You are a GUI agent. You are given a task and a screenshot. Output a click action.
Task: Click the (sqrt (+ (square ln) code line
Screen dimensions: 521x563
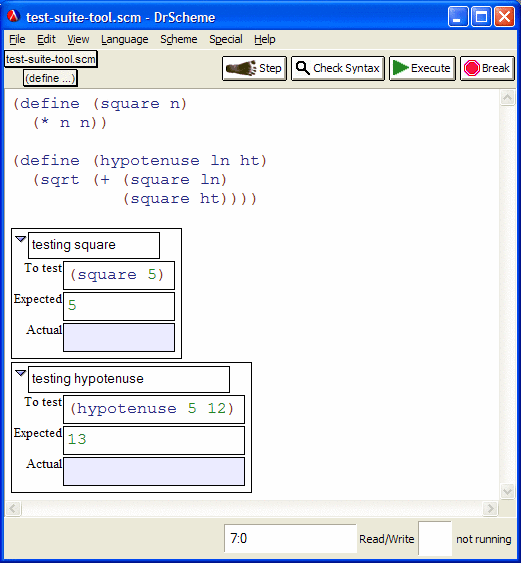click(x=130, y=180)
